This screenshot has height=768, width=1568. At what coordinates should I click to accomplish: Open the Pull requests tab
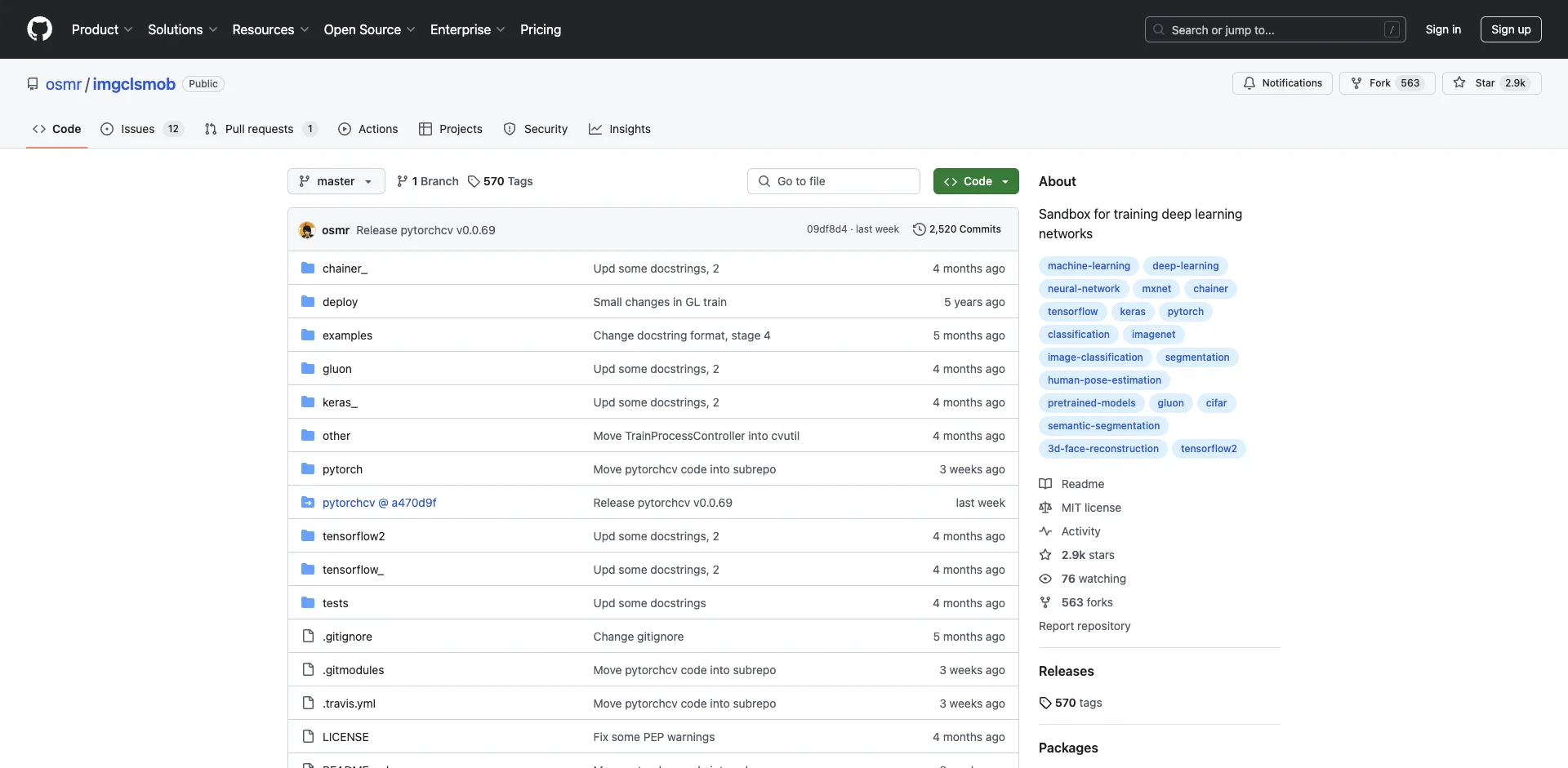[x=261, y=129]
